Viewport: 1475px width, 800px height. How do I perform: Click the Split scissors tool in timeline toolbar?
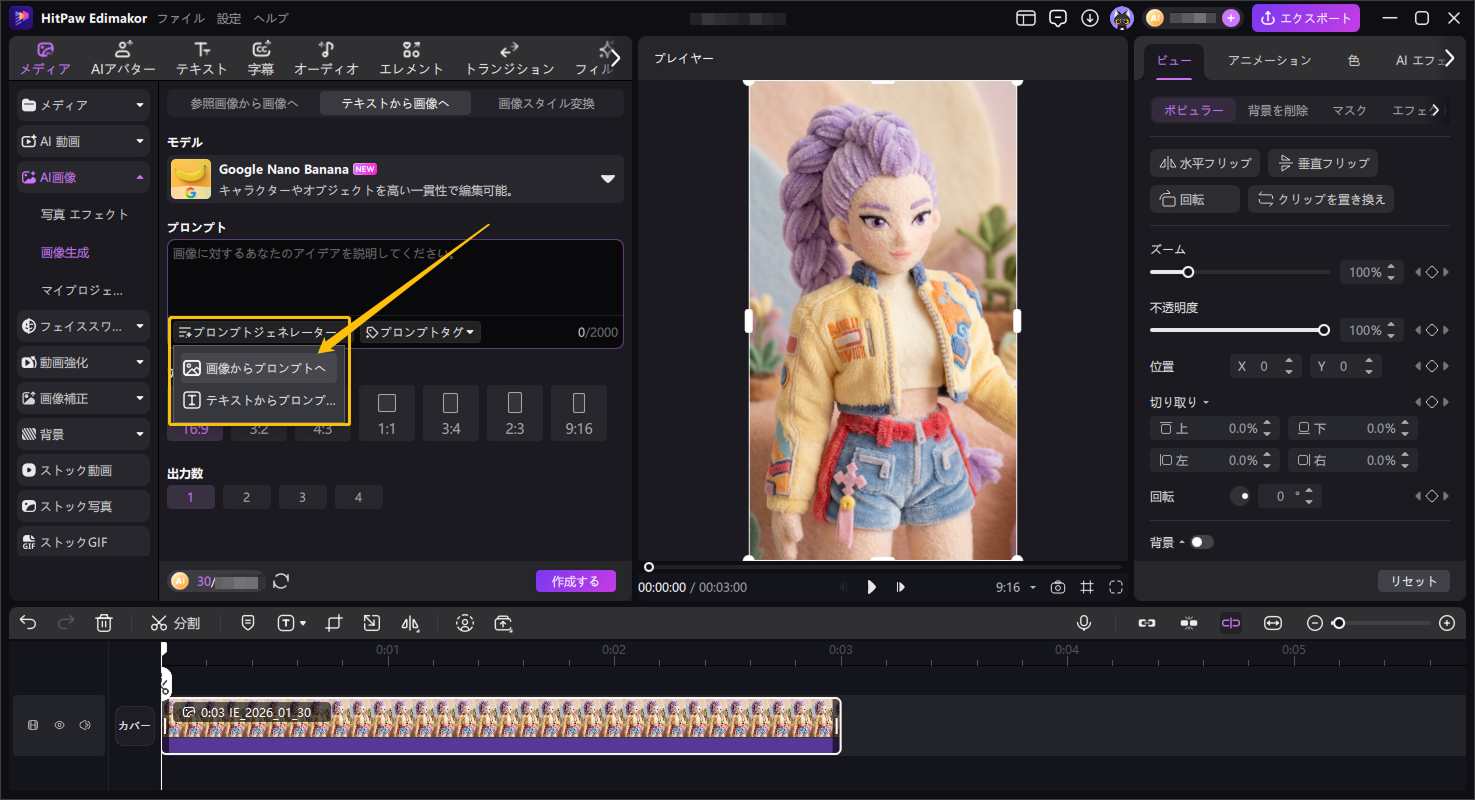[x=176, y=623]
